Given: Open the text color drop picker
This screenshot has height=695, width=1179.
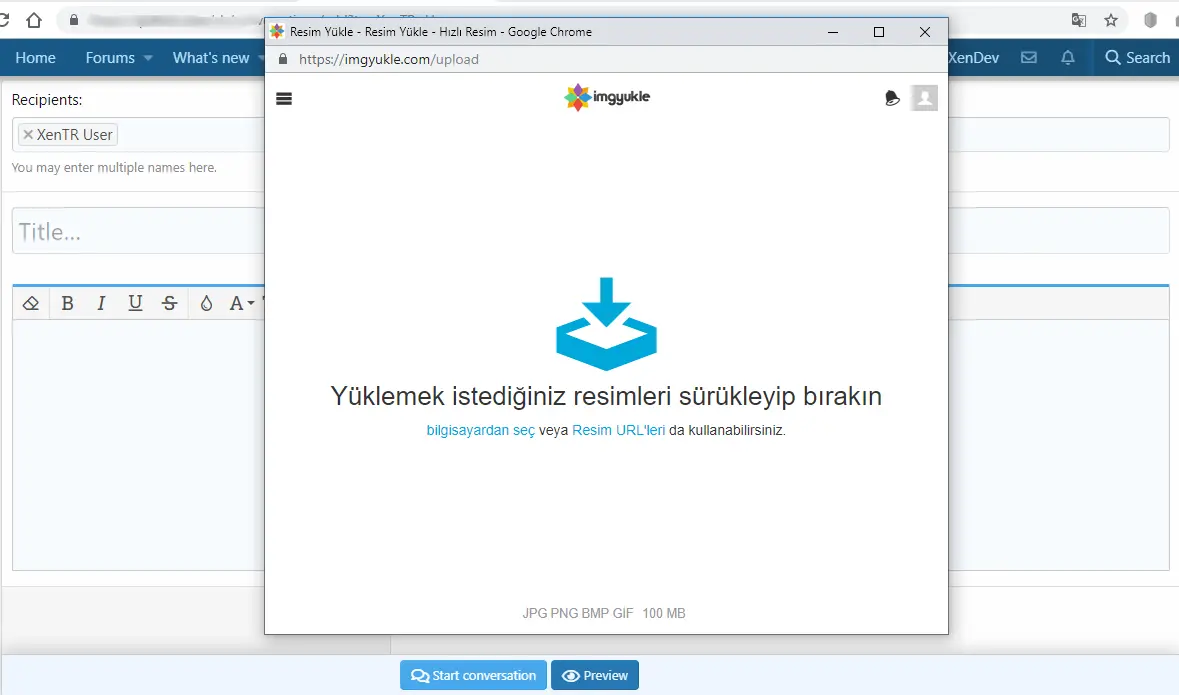Looking at the screenshot, I should coord(206,303).
